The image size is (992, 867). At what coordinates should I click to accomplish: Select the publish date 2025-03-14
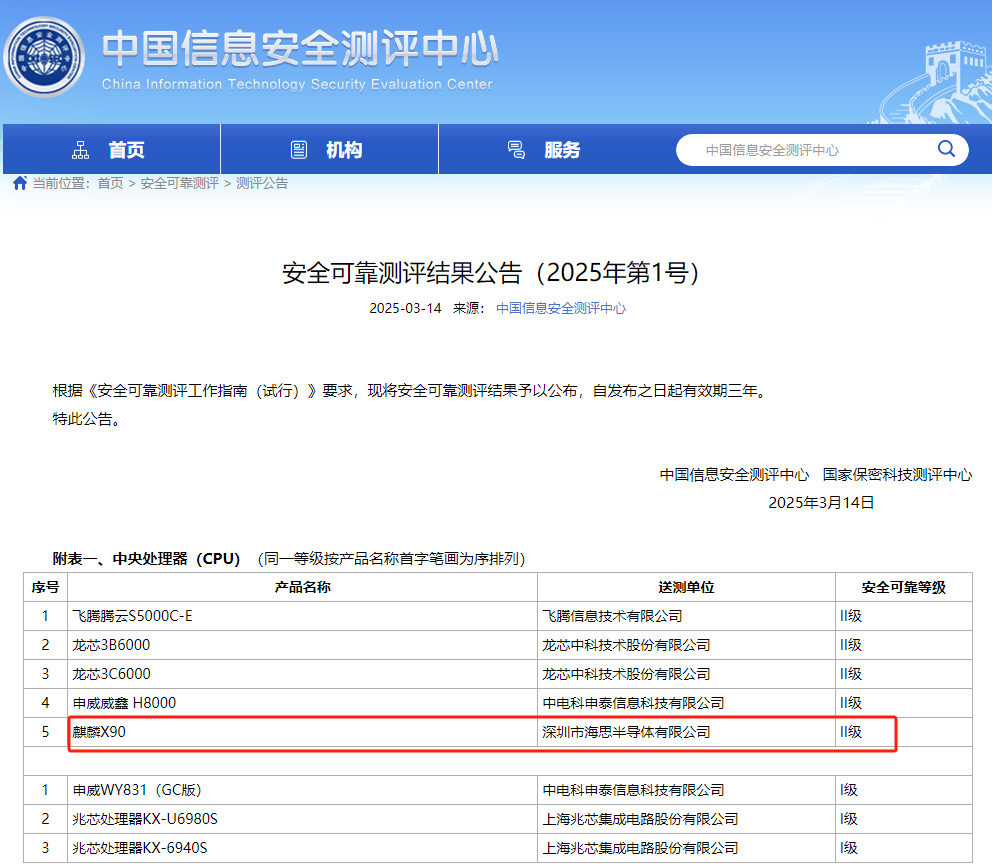(406, 308)
